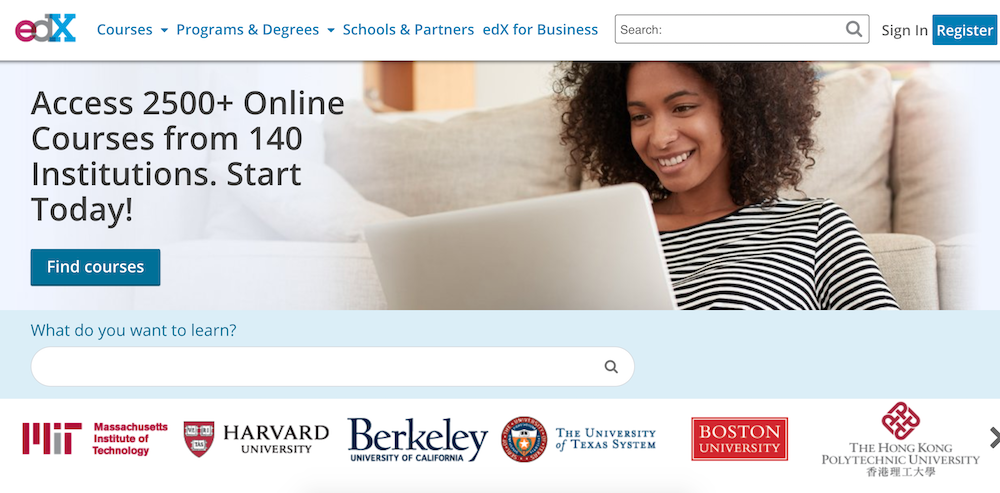Screen dimensions: 1000x493
Task: Click the Boston University logo
Action: pyautogui.click(x=740, y=439)
